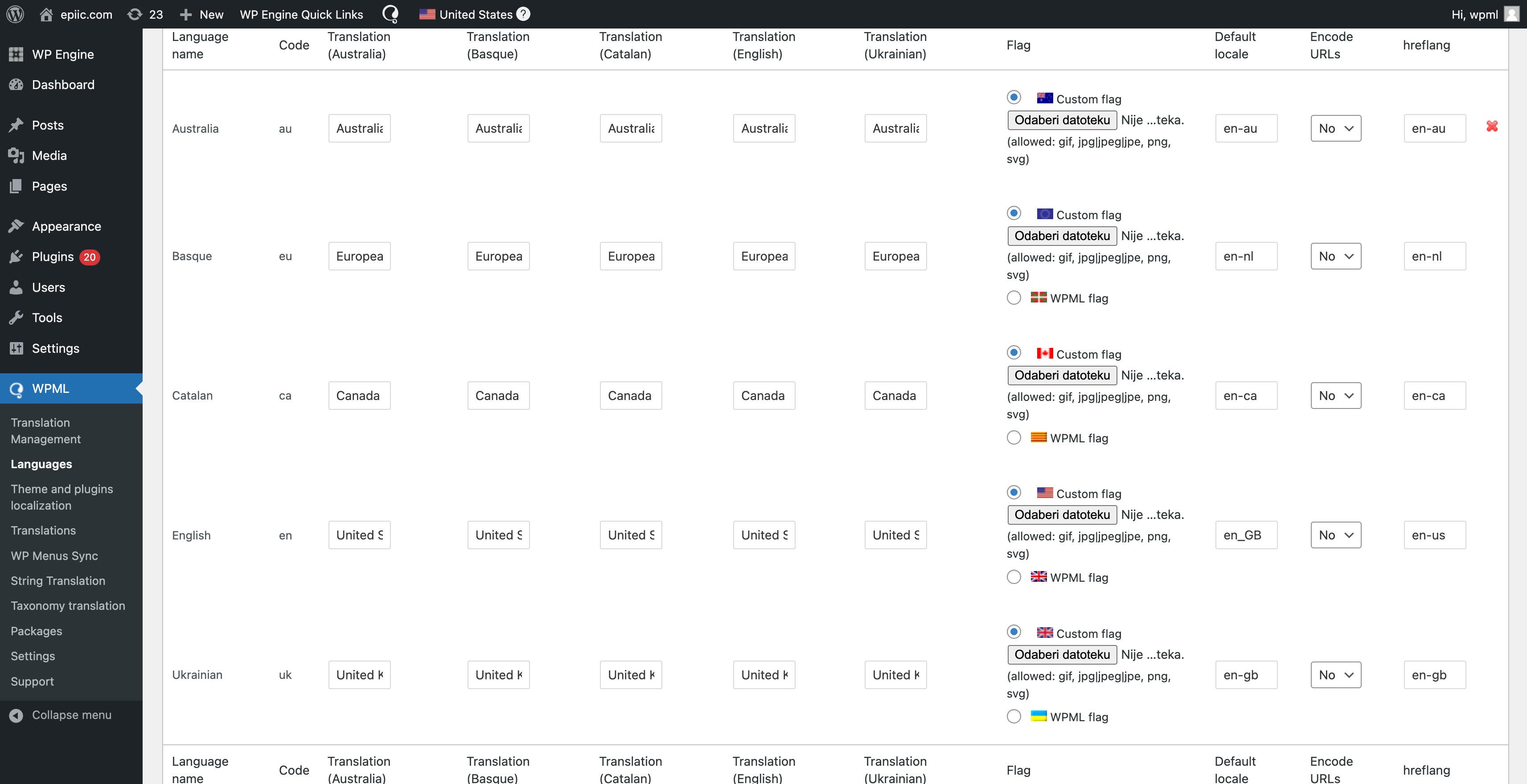The width and height of the screenshot is (1527, 784).
Task: Select Custom flag radio for Australia
Action: (x=1014, y=97)
